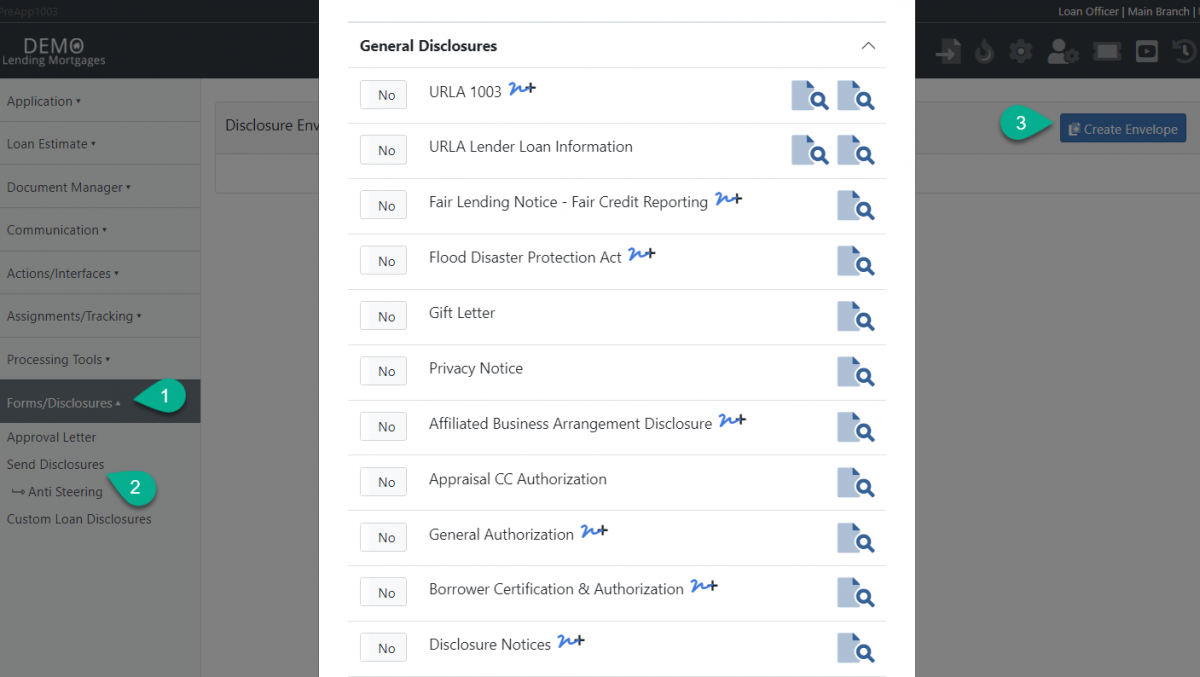The image size is (1200, 677).
Task: Click the e-sign icon beside URLA 1003
Action: (522, 90)
